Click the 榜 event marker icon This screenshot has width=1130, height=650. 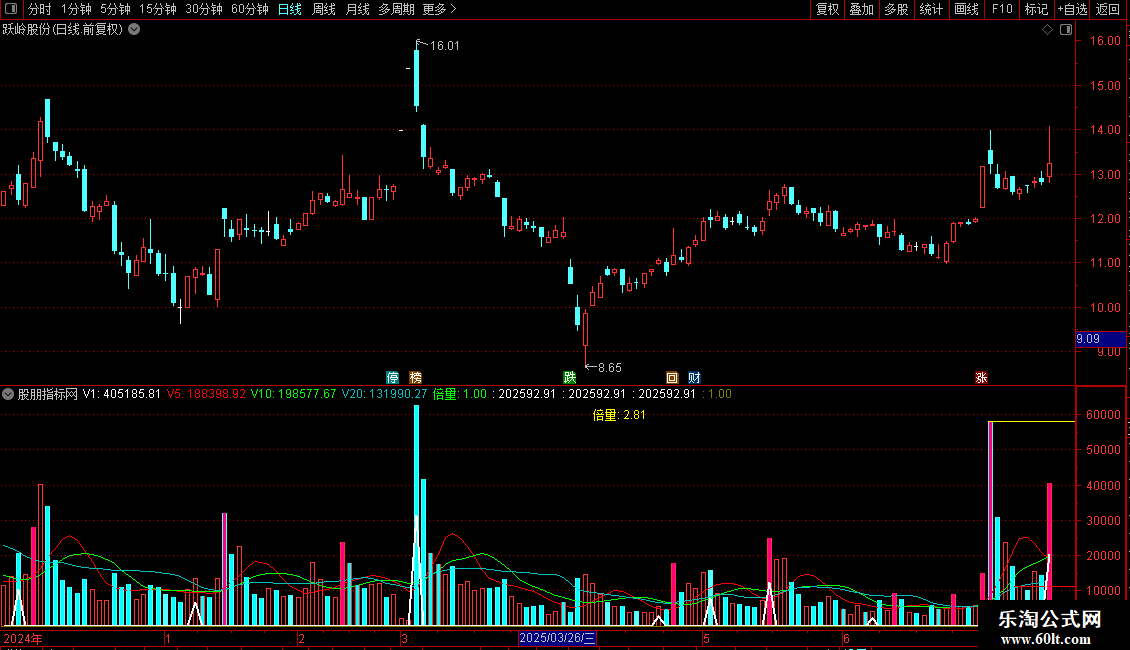tap(415, 377)
